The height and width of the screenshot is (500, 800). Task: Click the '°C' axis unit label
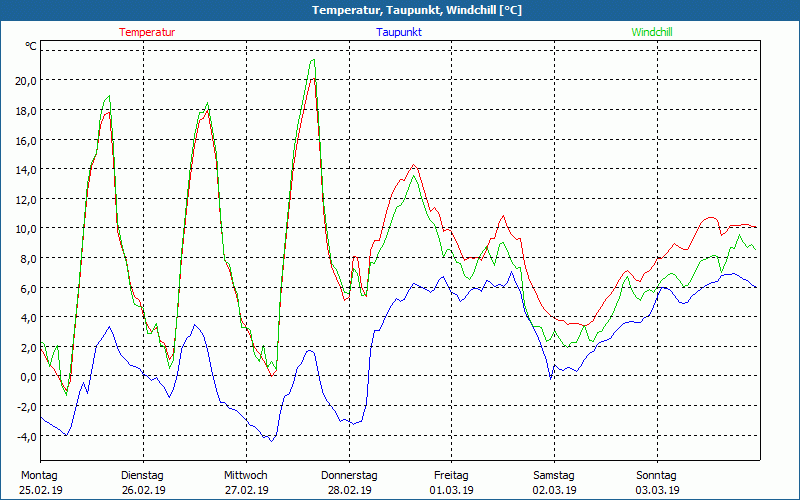(x=31, y=46)
